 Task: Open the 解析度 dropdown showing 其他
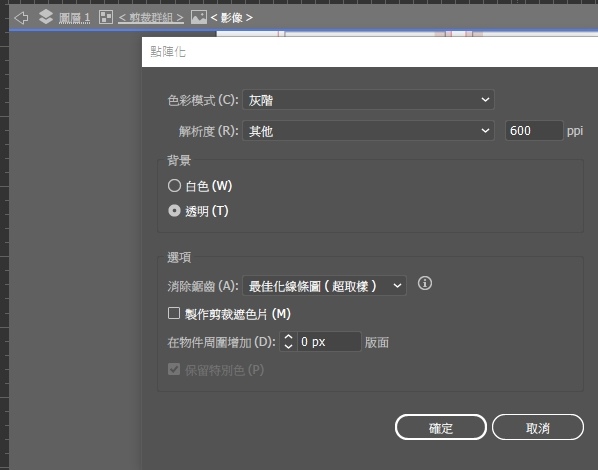click(368, 131)
